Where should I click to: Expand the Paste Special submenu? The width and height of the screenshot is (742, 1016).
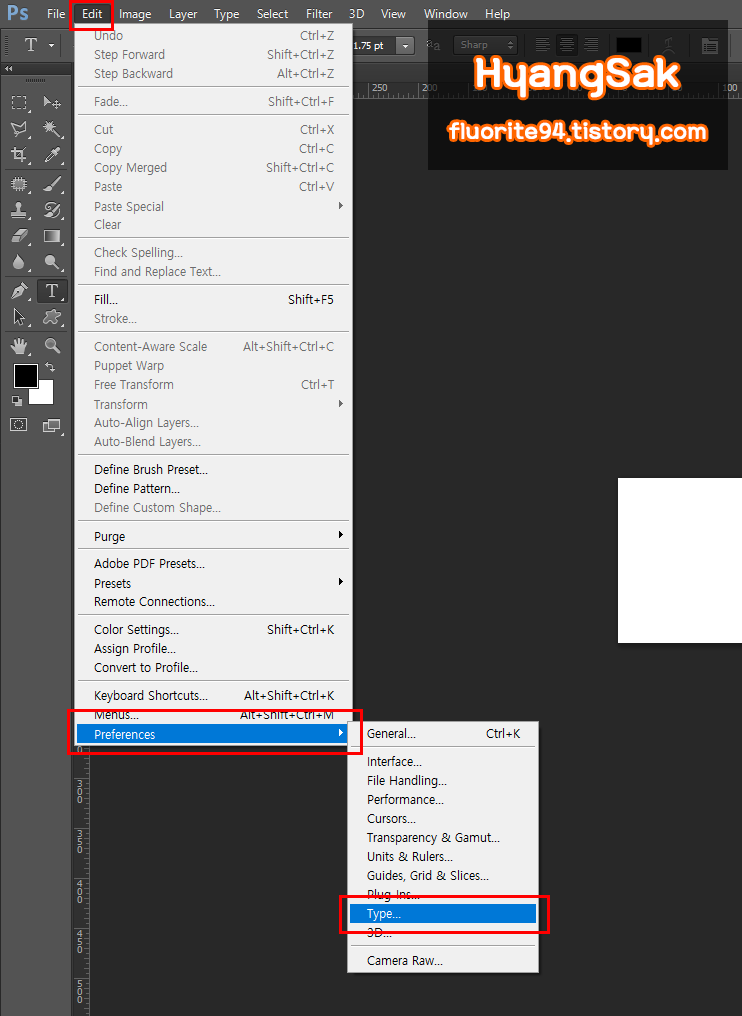pos(214,206)
